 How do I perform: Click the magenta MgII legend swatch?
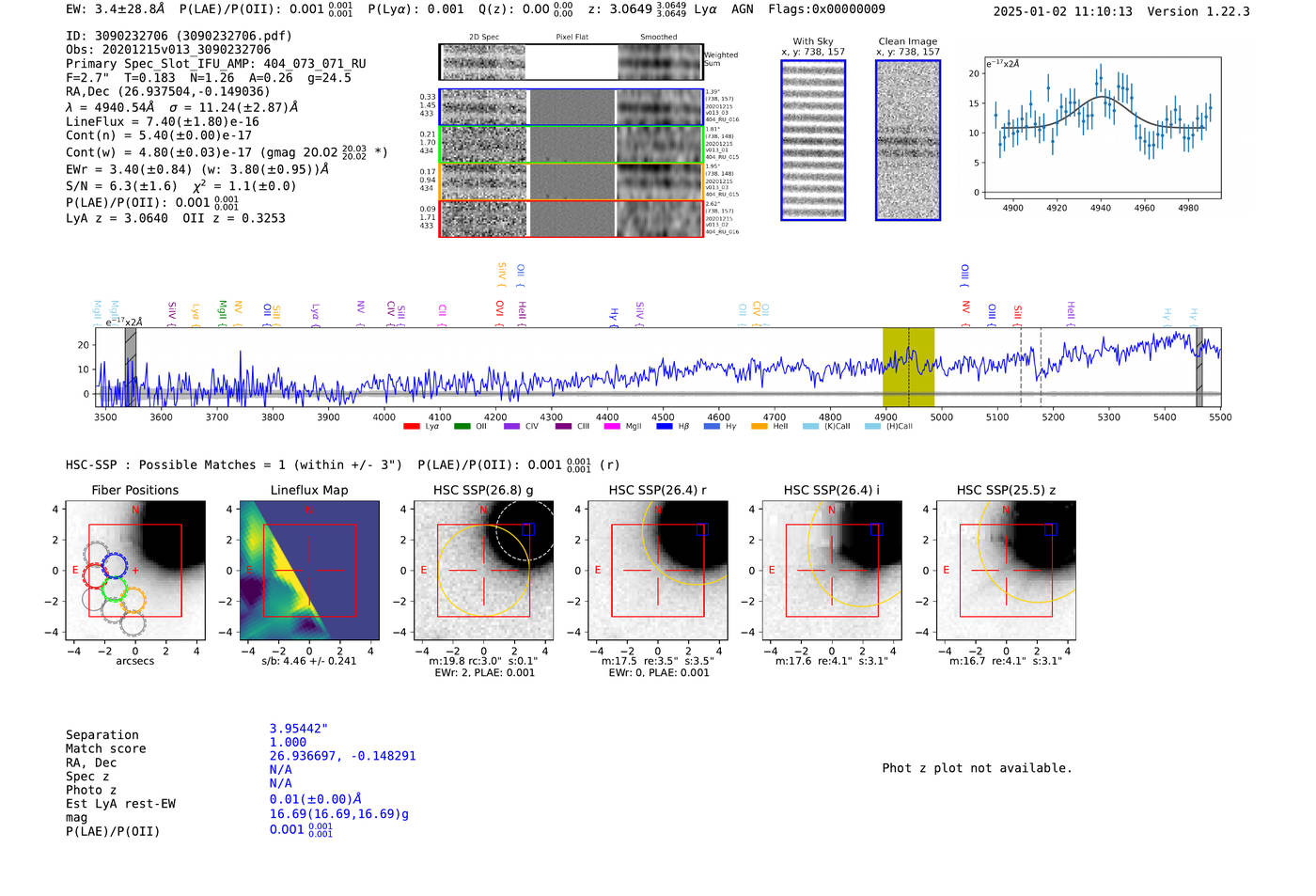coord(612,426)
